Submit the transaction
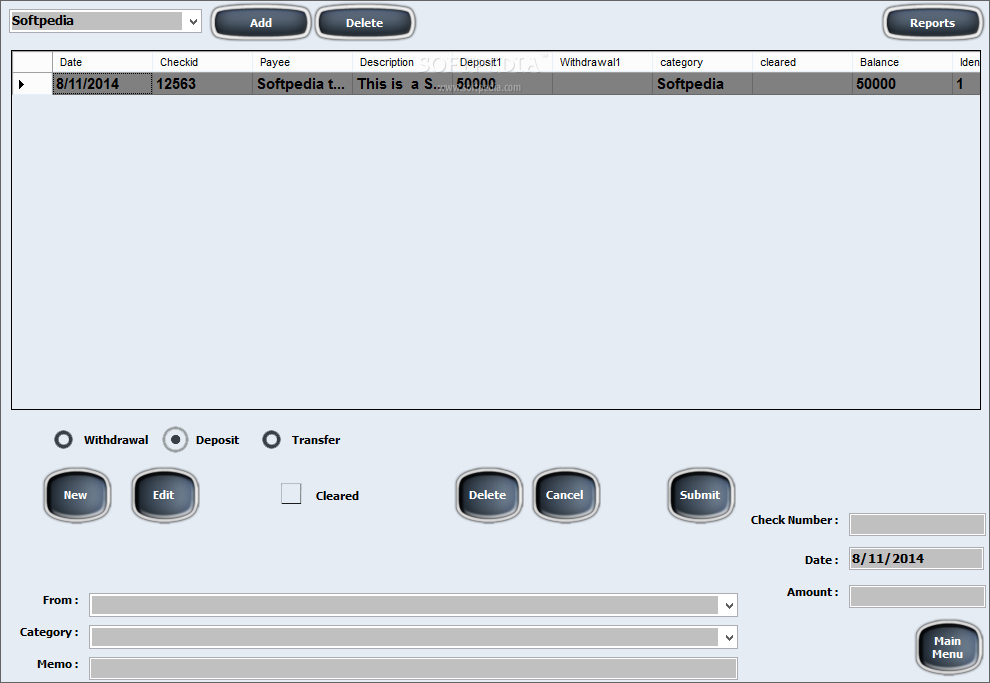 pos(700,495)
